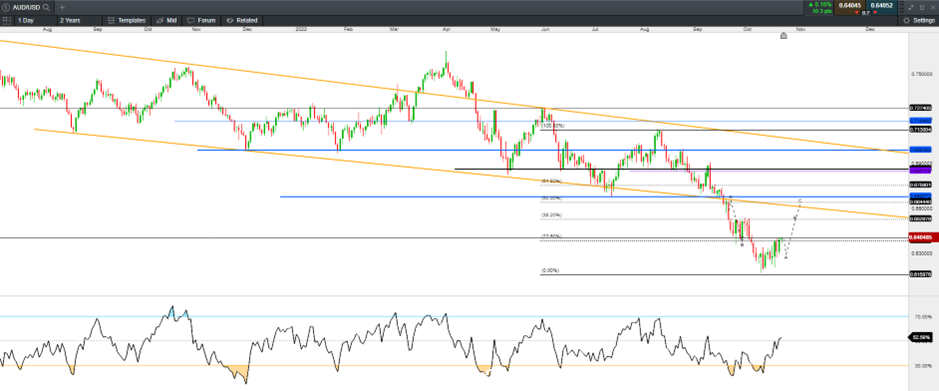The width and height of the screenshot is (939, 391).
Task: Open the stacked-lines window menu icon
Action: 902,7
